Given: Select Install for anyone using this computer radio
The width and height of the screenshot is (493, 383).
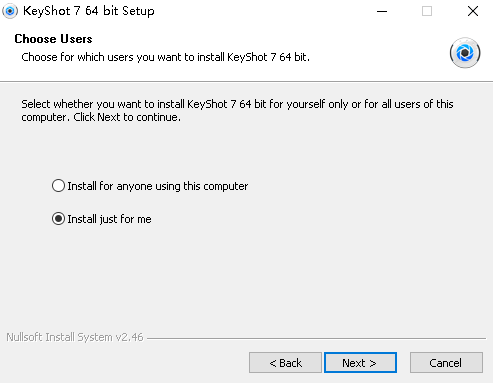Looking at the screenshot, I should click(58, 186).
